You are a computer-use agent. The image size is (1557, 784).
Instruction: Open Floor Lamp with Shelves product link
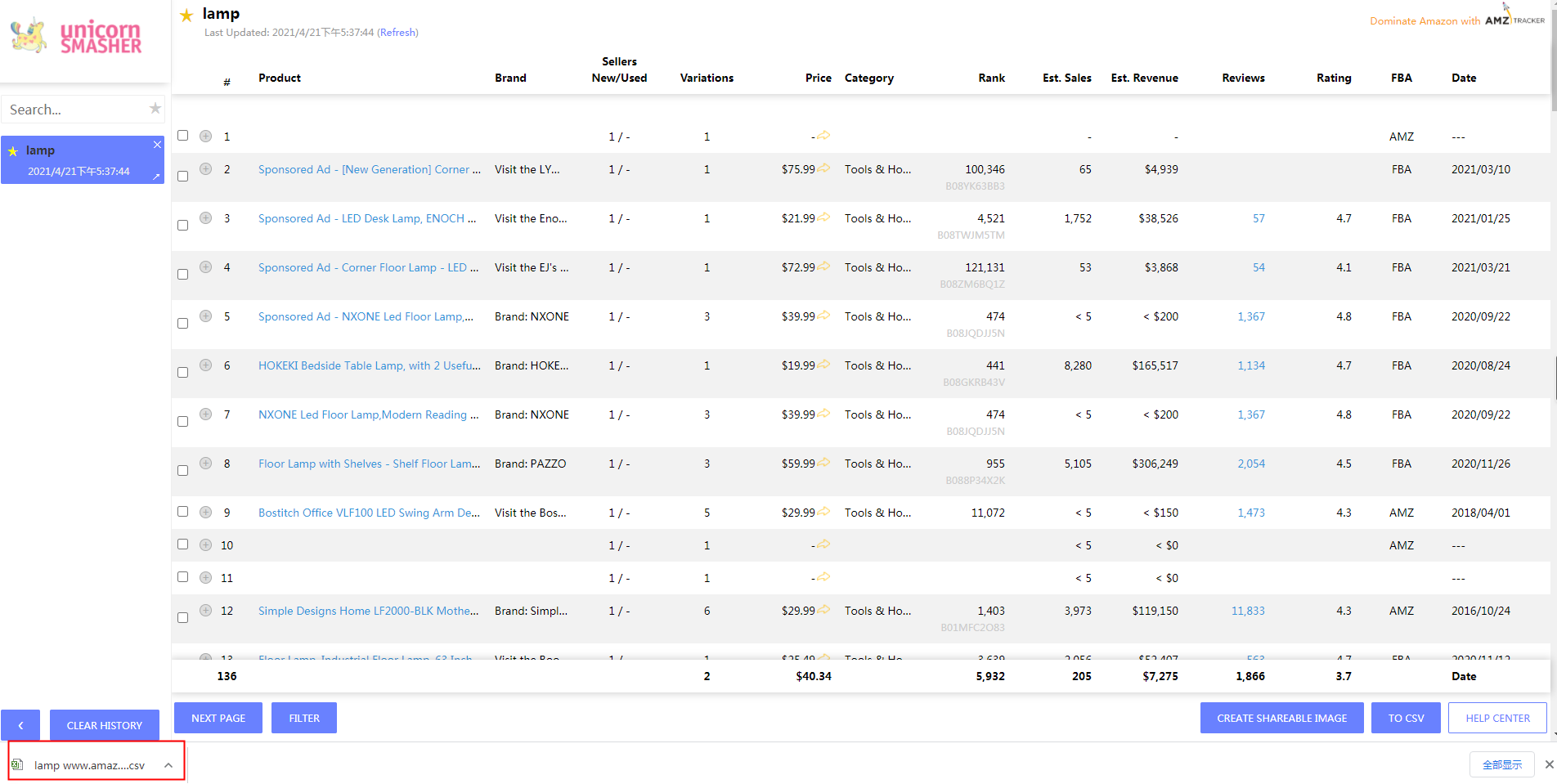point(370,464)
